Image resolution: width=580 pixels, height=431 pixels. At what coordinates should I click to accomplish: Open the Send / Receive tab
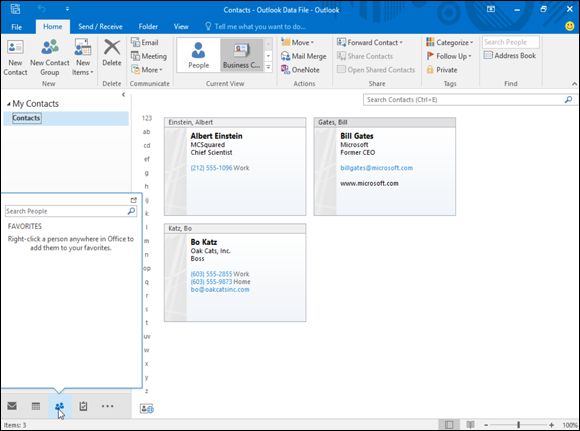(100, 27)
